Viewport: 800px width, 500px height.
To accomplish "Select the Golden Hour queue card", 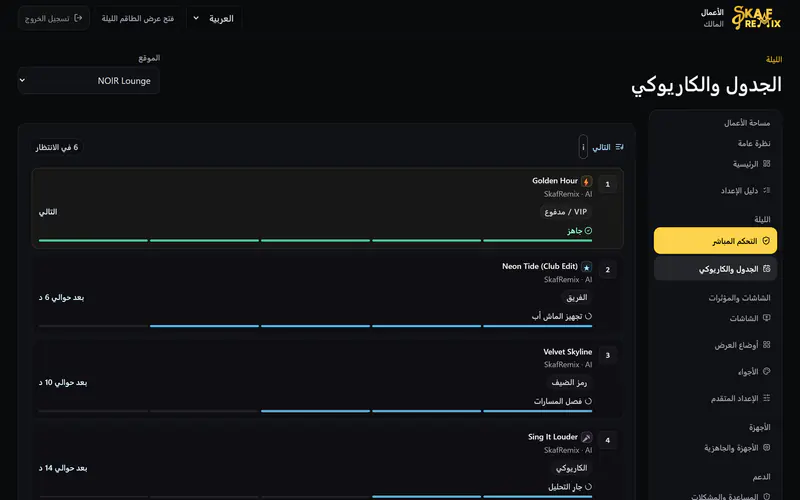I will (328, 208).
